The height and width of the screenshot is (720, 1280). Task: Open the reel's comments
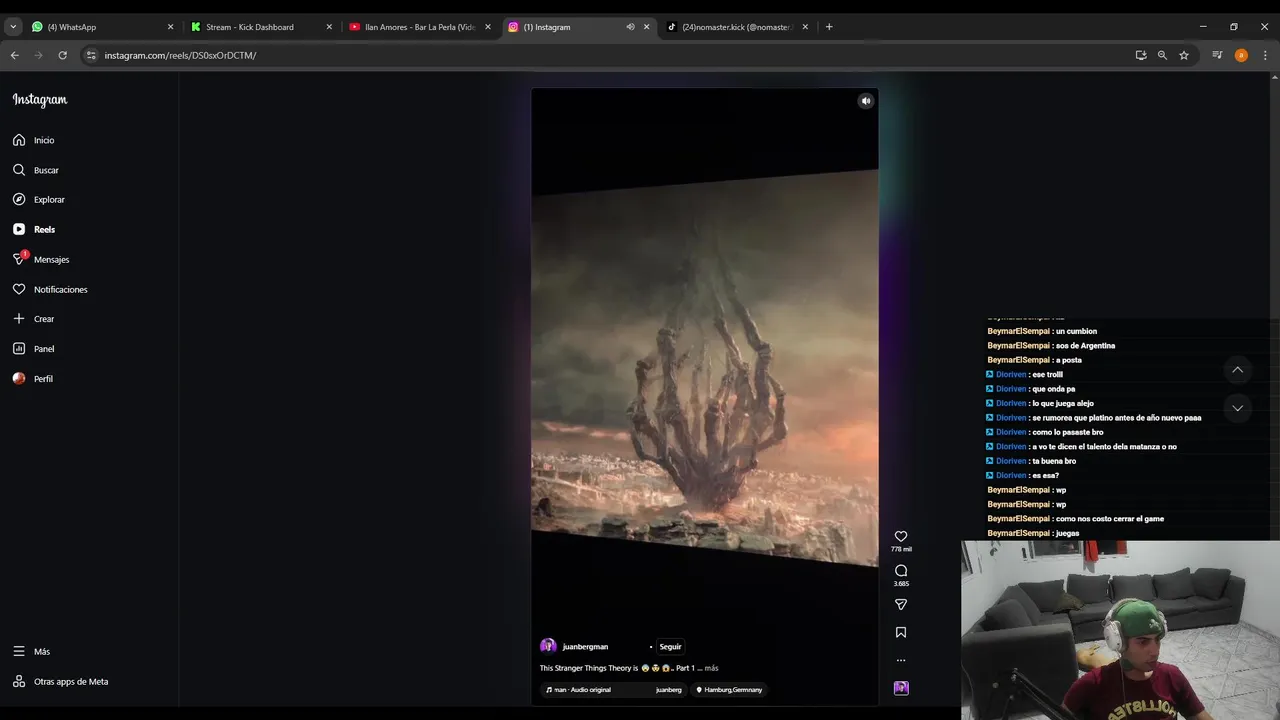click(x=901, y=571)
